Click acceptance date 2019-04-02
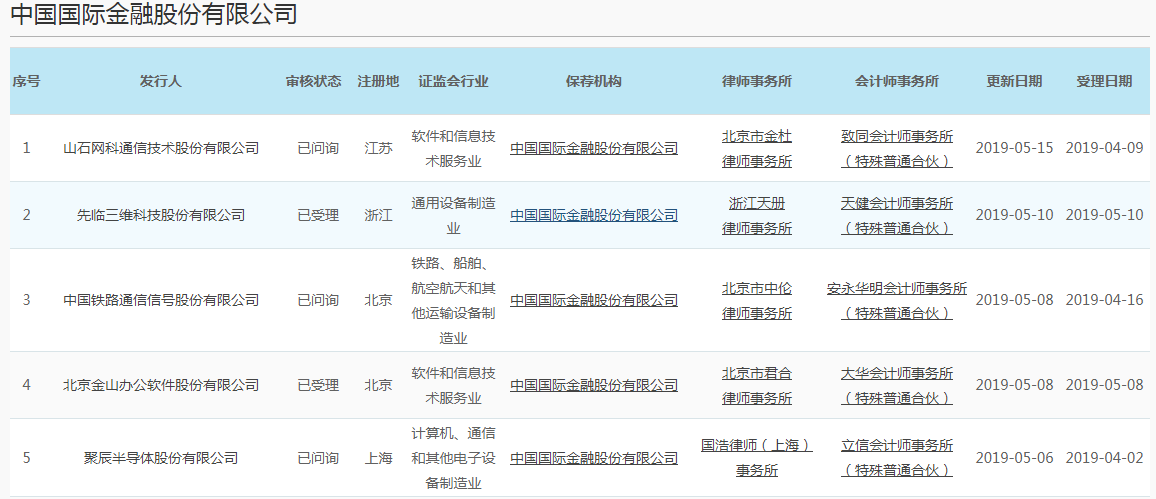The height and width of the screenshot is (499, 1156). 1104,458
